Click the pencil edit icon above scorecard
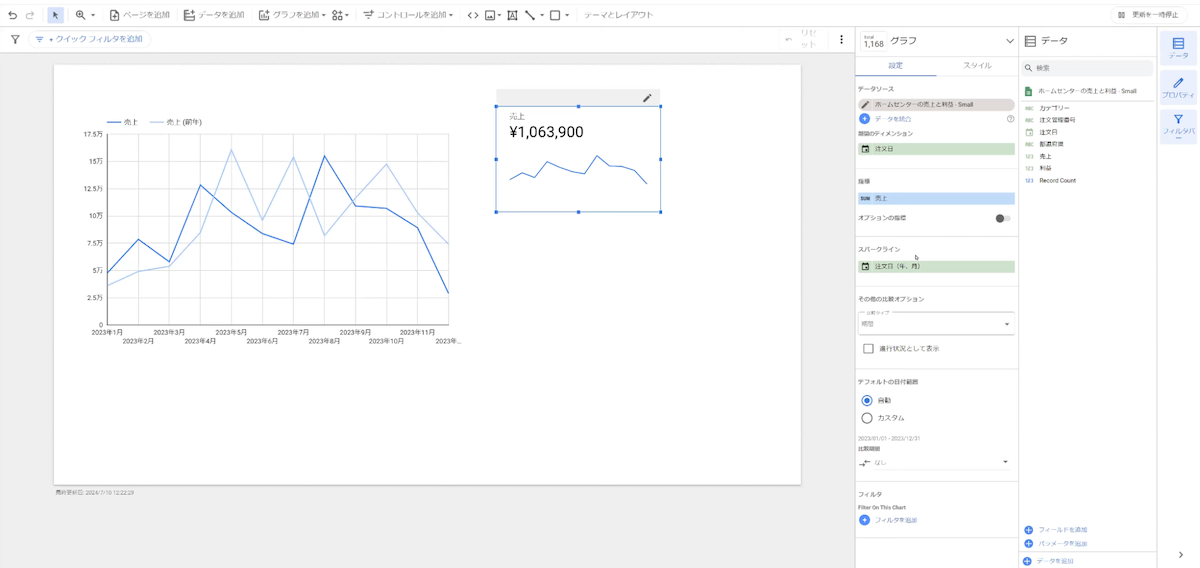The height and width of the screenshot is (568, 1200). tap(647, 97)
